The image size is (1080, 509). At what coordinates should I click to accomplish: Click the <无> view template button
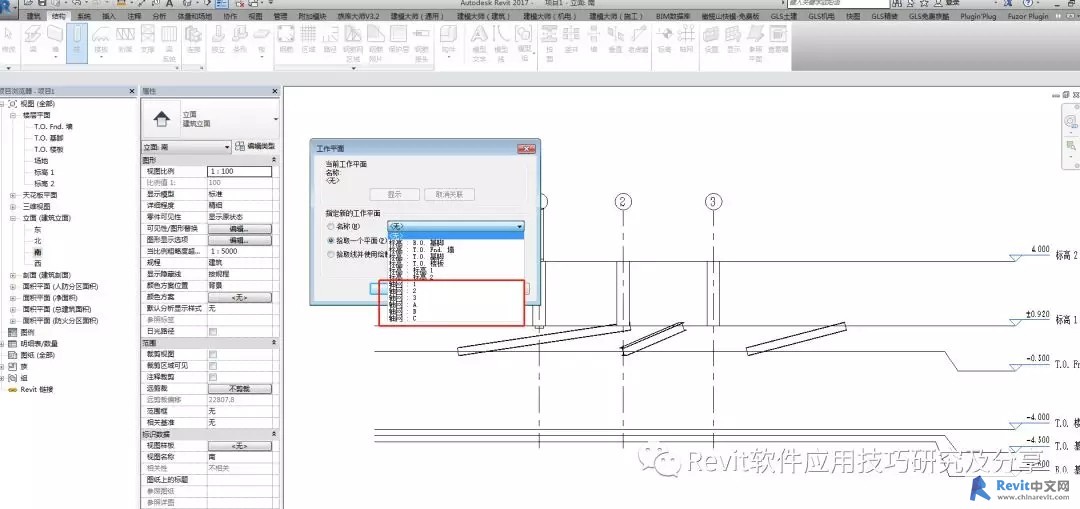click(239, 446)
